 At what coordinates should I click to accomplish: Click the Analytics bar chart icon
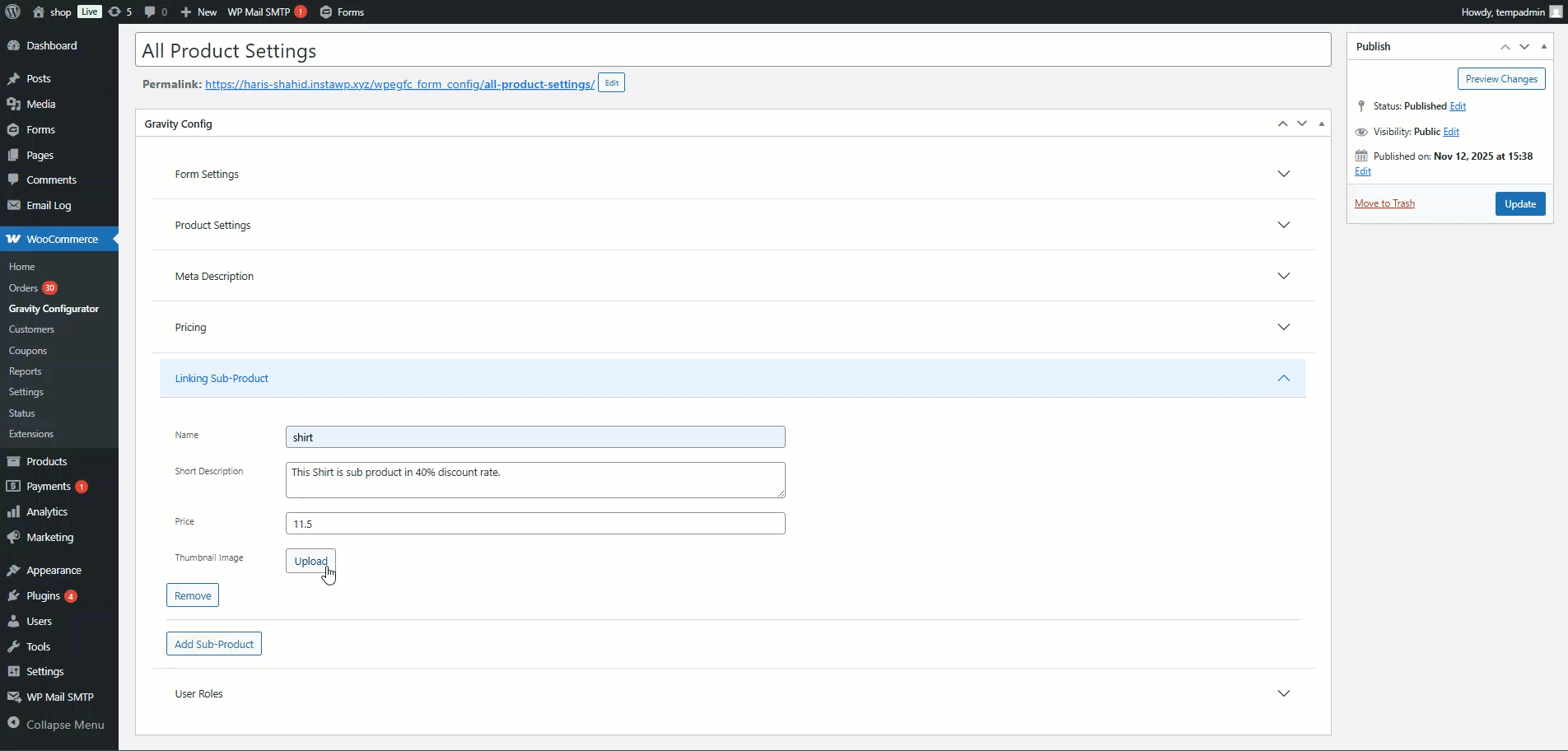click(x=13, y=512)
